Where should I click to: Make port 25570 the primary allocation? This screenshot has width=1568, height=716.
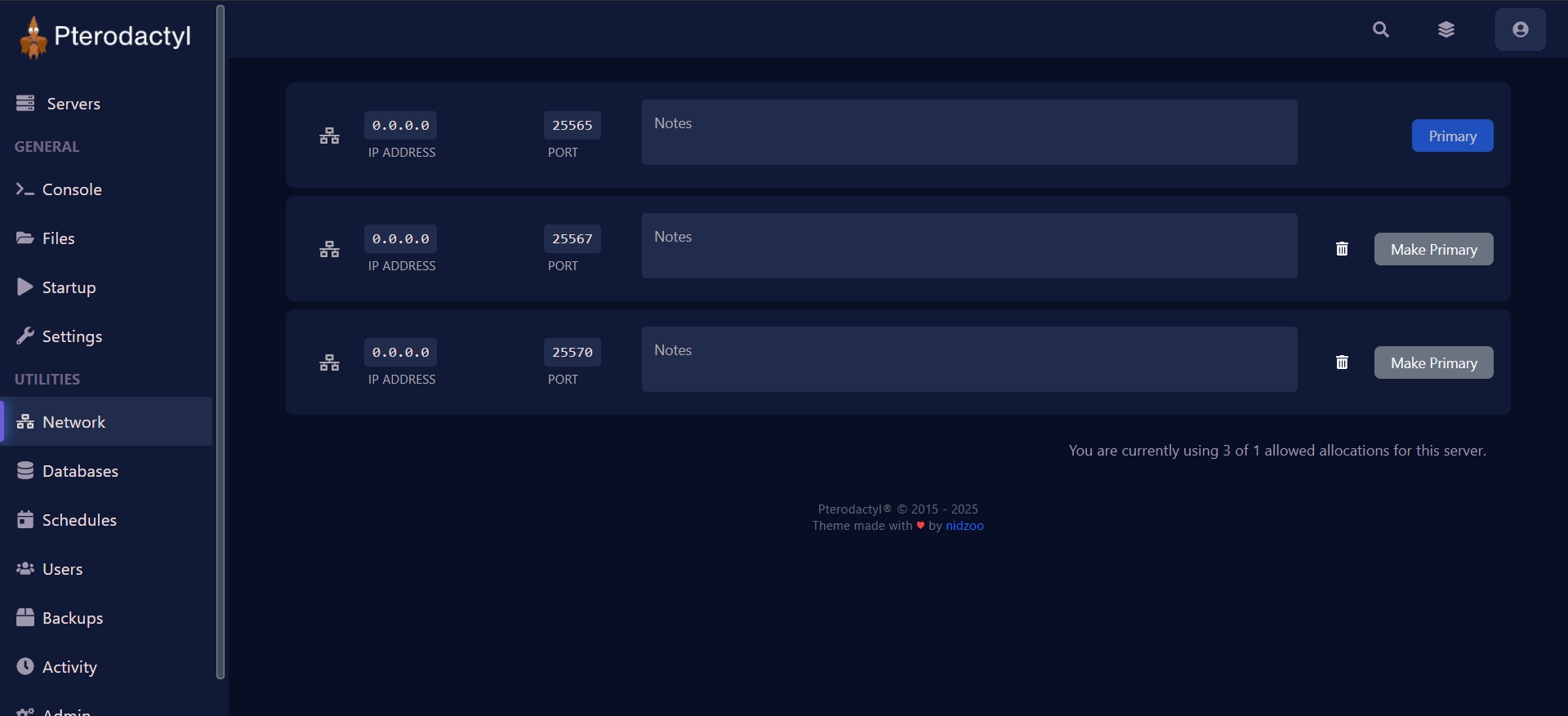click(x=1433, y=362)
